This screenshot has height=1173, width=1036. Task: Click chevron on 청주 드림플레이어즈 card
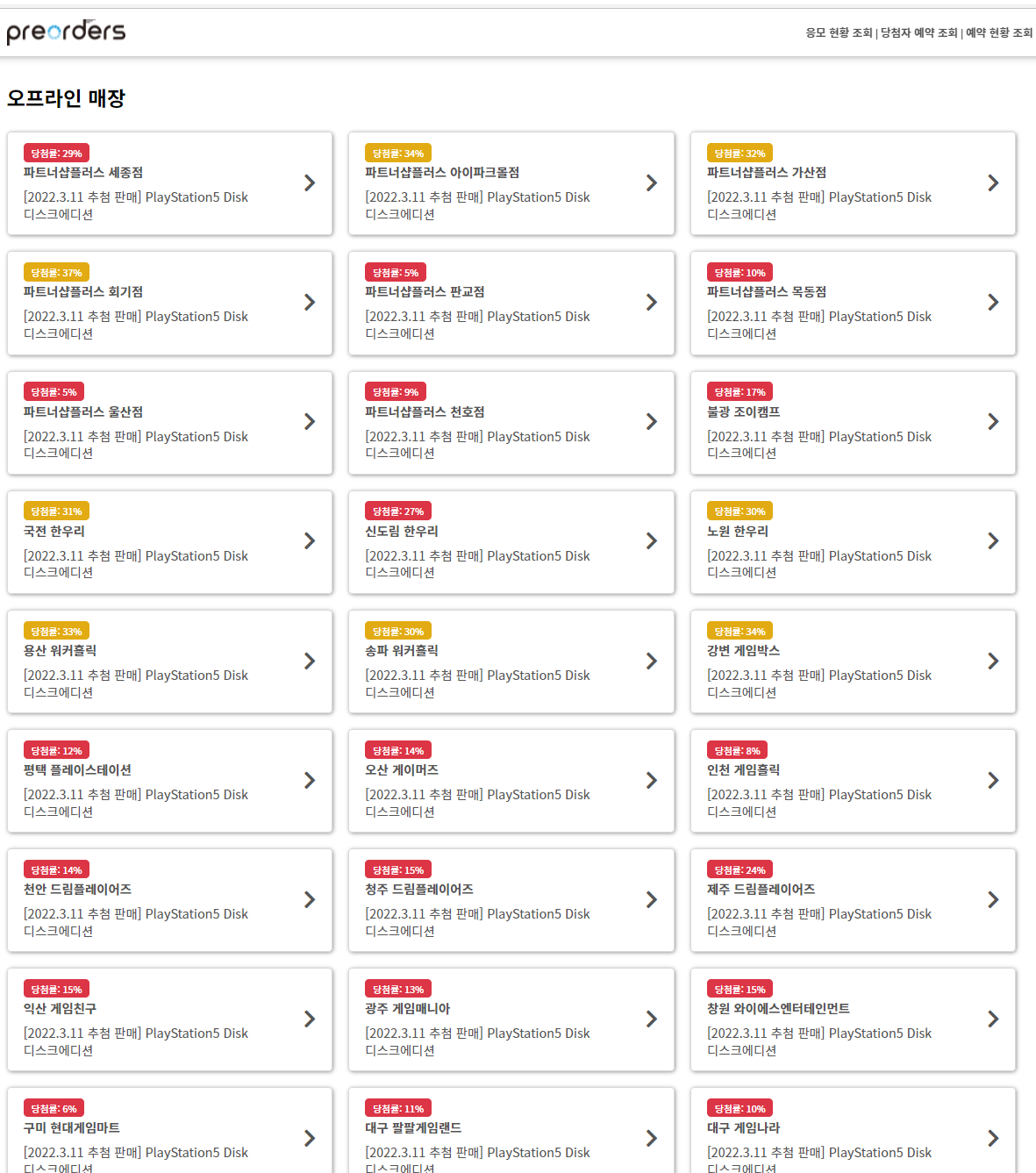tap(652, 899)
